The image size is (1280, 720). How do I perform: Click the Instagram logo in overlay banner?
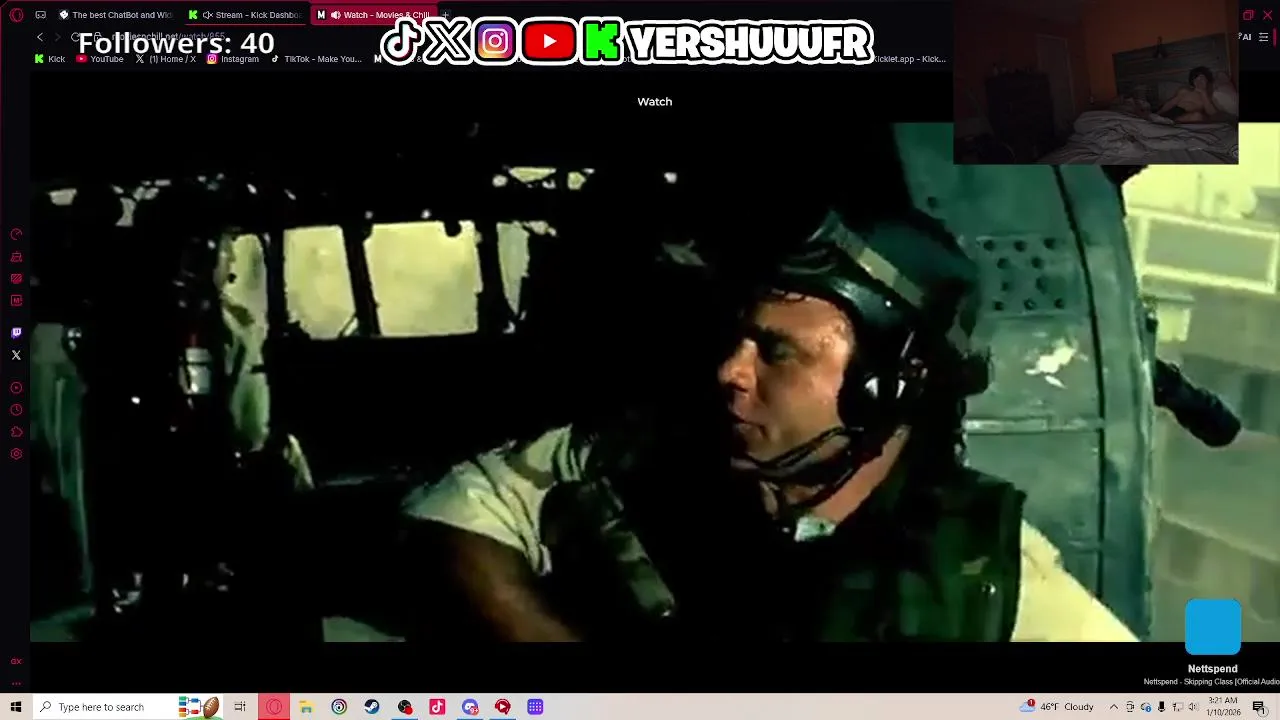pos(495,42)
